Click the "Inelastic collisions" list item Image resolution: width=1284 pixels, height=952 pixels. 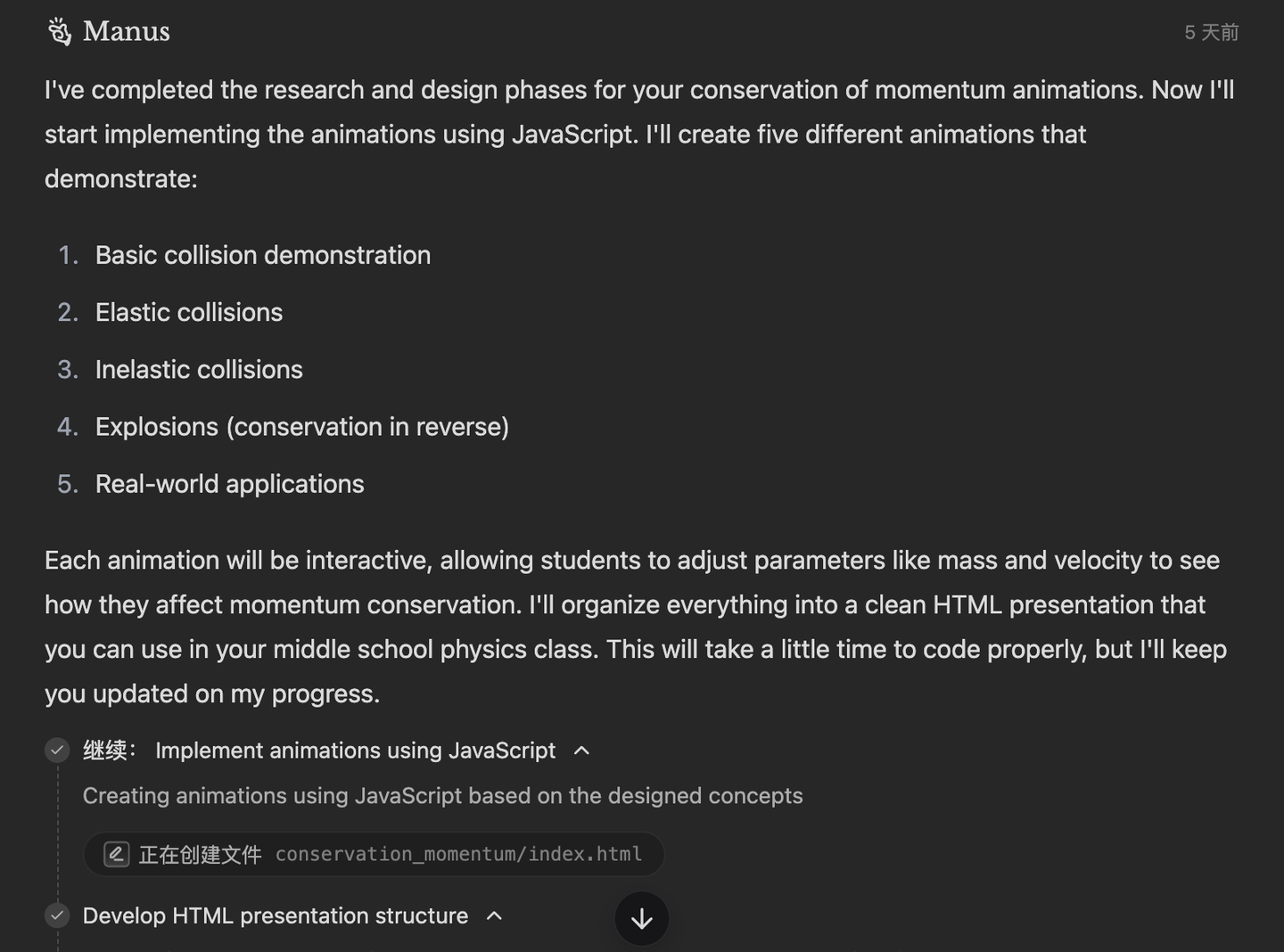[199, 369]
